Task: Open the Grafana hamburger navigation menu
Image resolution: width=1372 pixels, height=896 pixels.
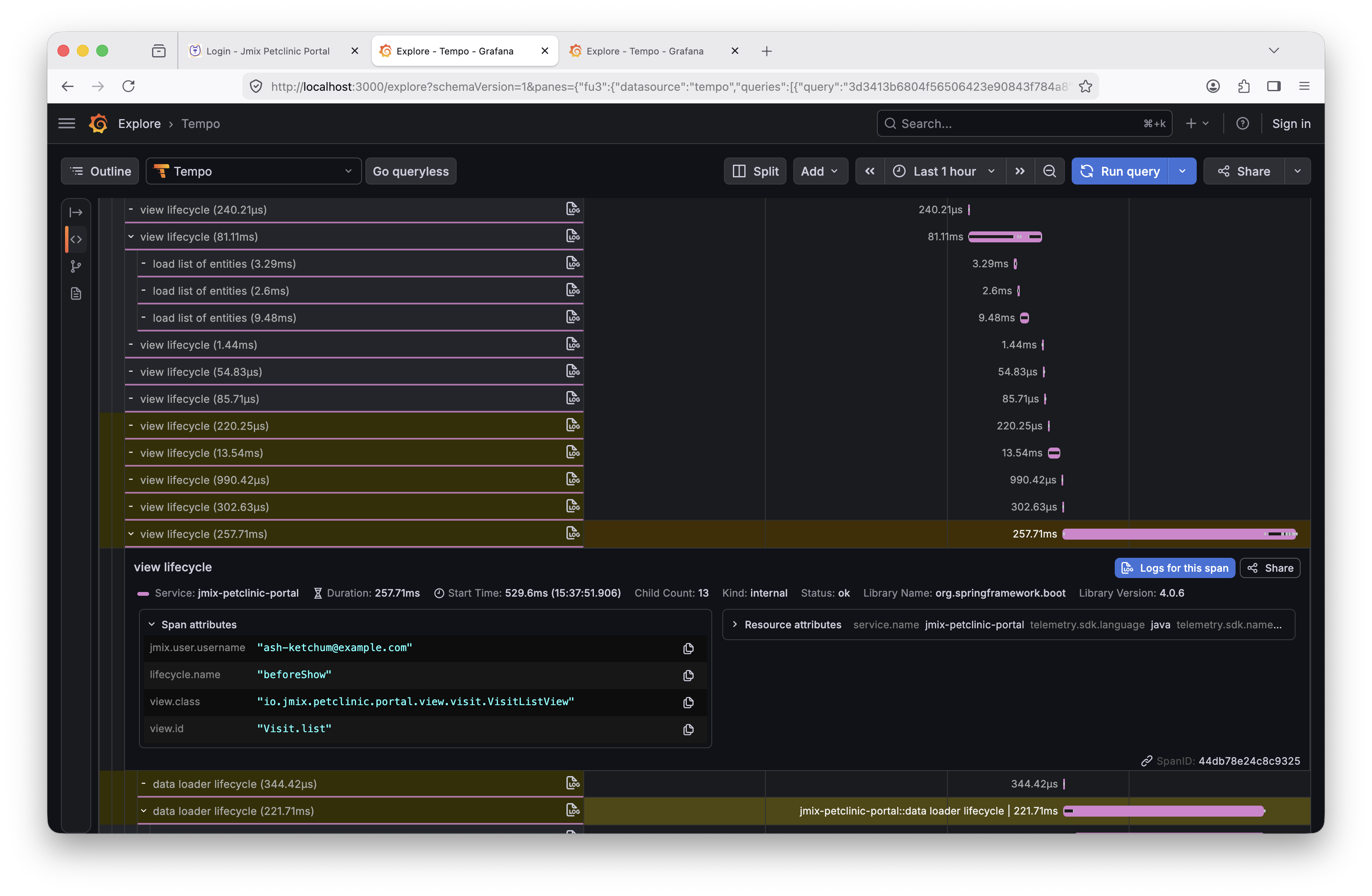Action: click(67, 123)
